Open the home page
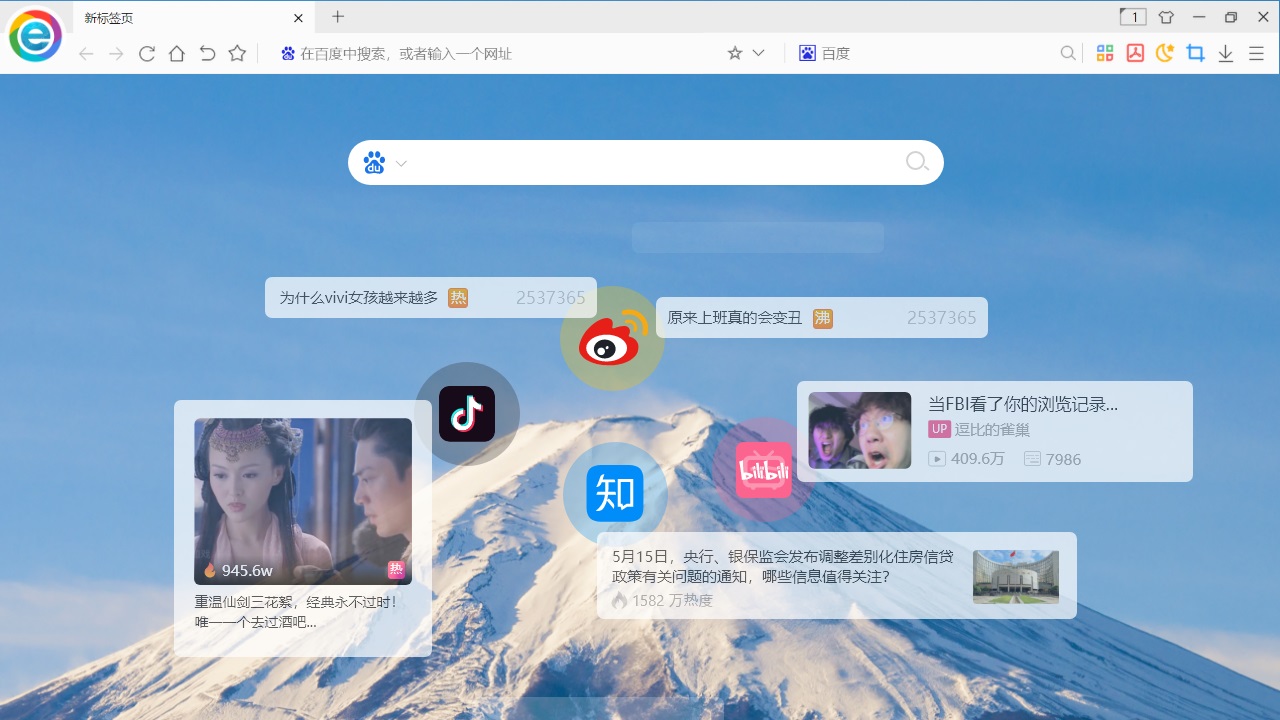This screenshot has height=720, width=1280. pos(177,54)
